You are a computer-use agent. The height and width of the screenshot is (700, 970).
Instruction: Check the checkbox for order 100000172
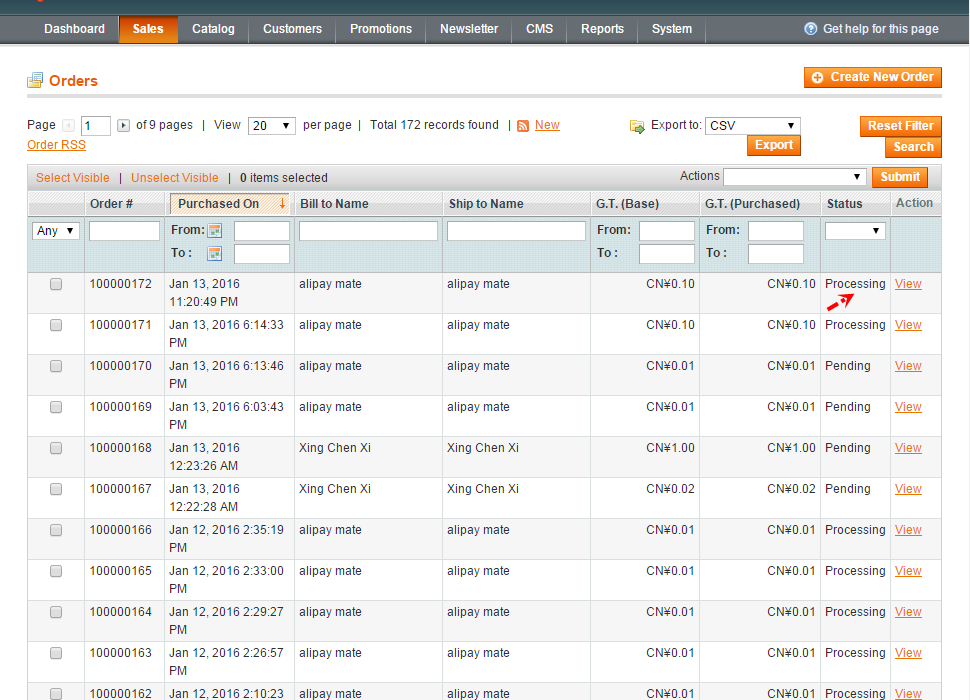tap(56, 283)
